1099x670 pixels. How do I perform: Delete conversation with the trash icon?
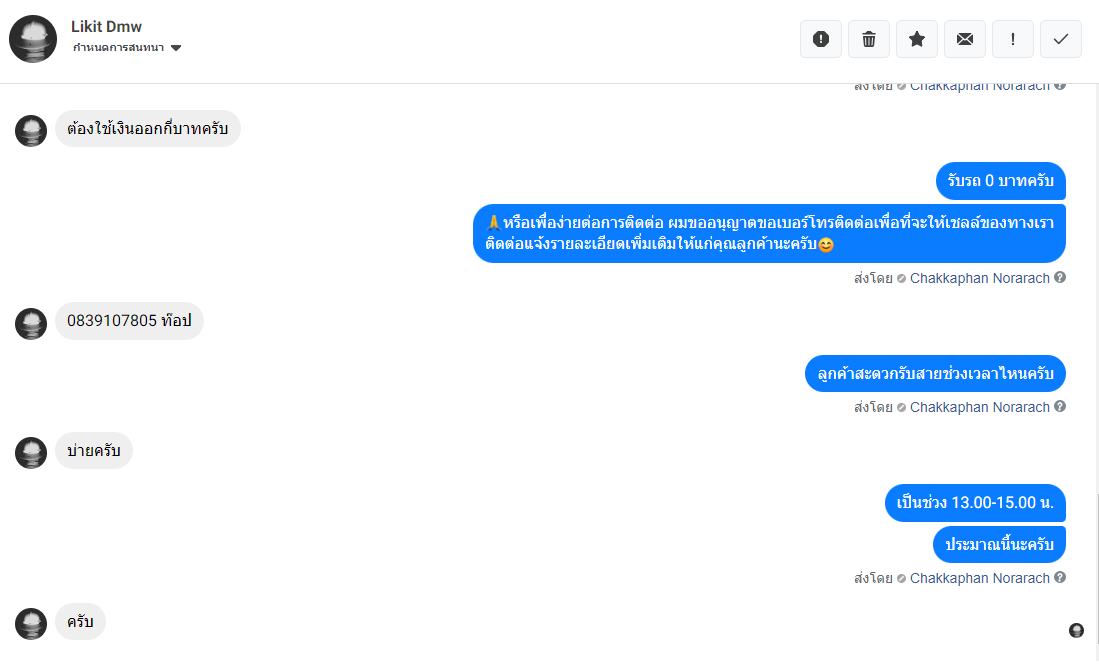(869, 39)
